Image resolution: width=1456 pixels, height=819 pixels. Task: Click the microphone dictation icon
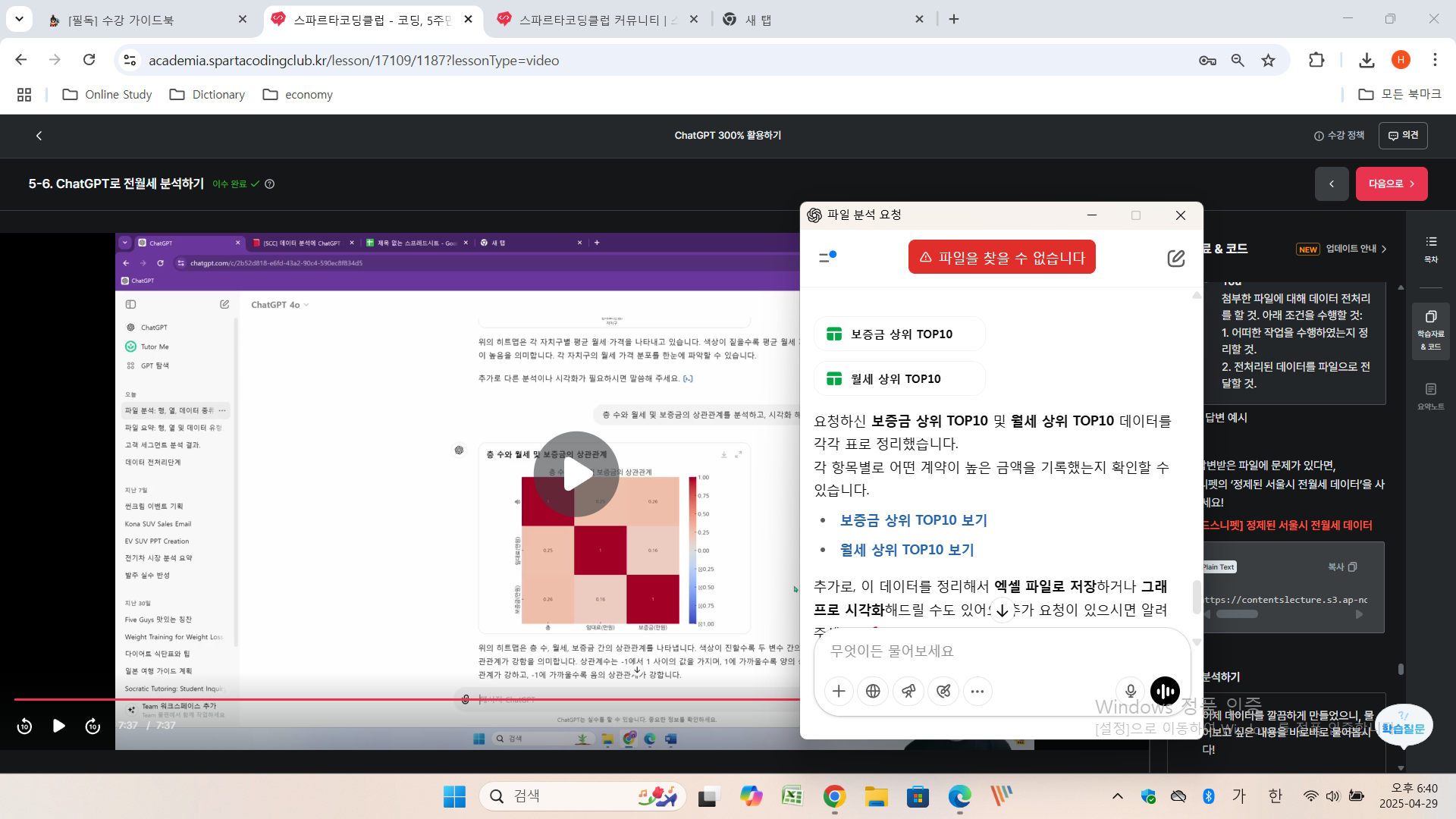[1130, 691]
